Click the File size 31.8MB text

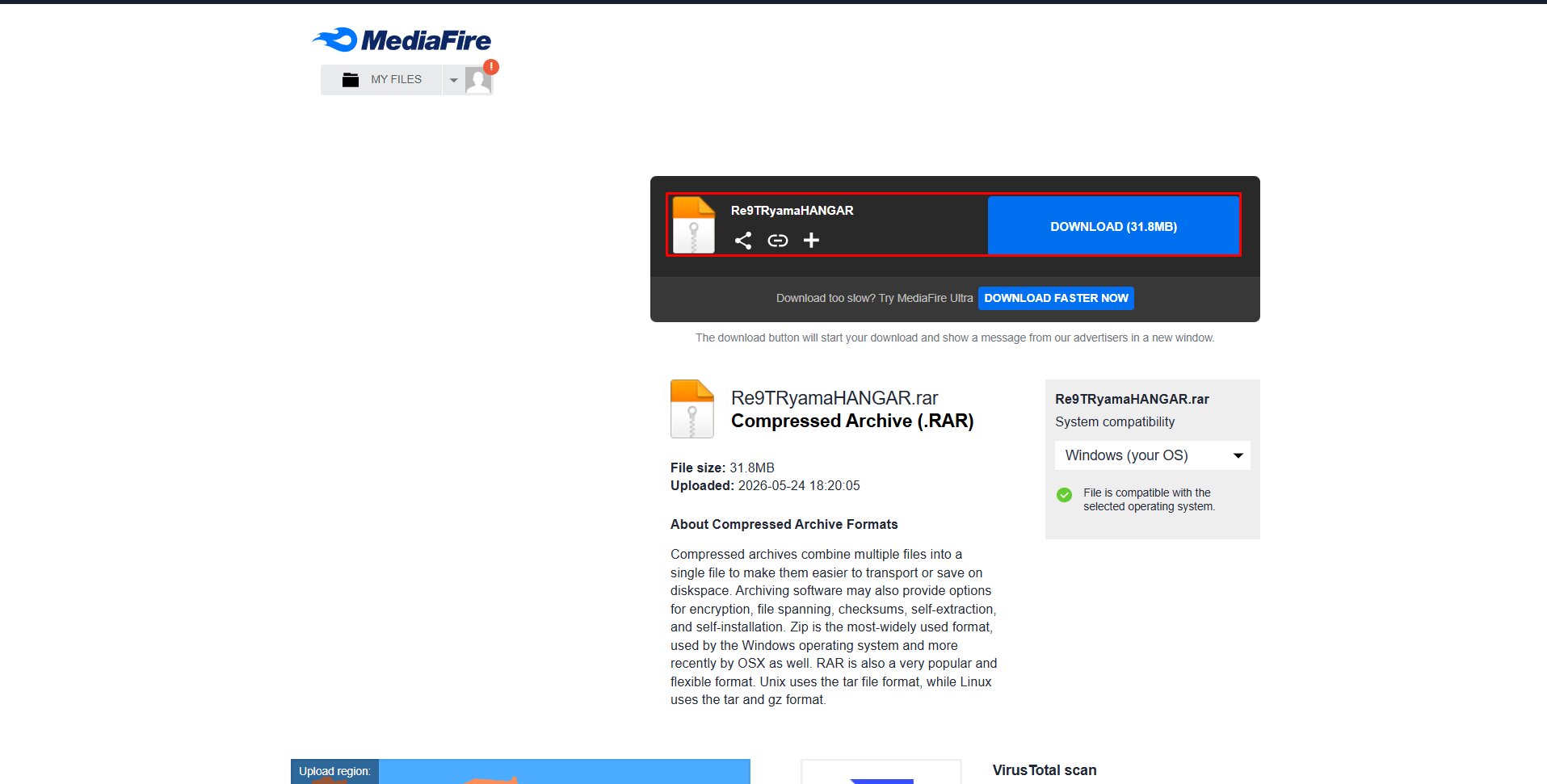click(722, 467)
